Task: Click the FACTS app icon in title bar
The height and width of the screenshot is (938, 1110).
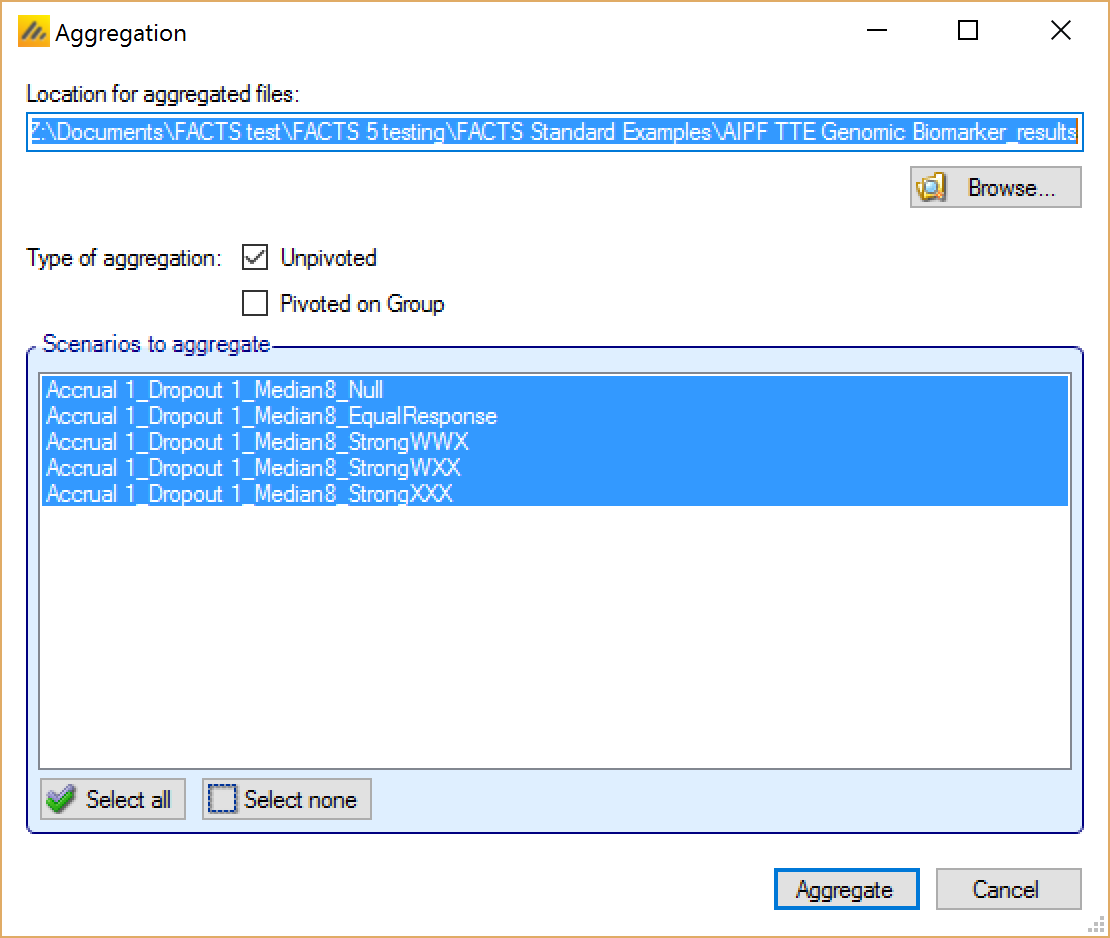Action: point(33,33)
